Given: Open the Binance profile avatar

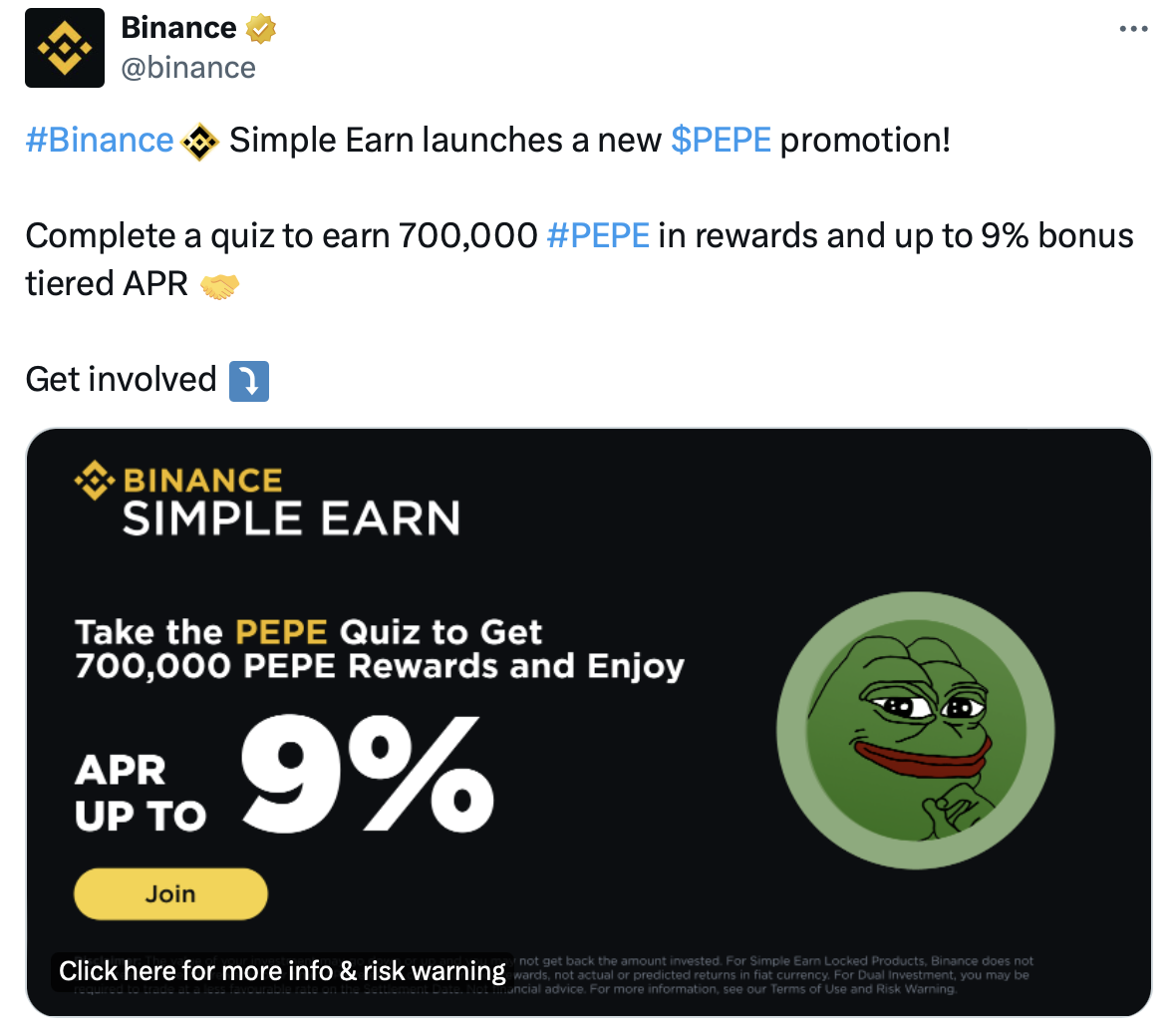Looking at the screenshot, I should tap(65, 48).
